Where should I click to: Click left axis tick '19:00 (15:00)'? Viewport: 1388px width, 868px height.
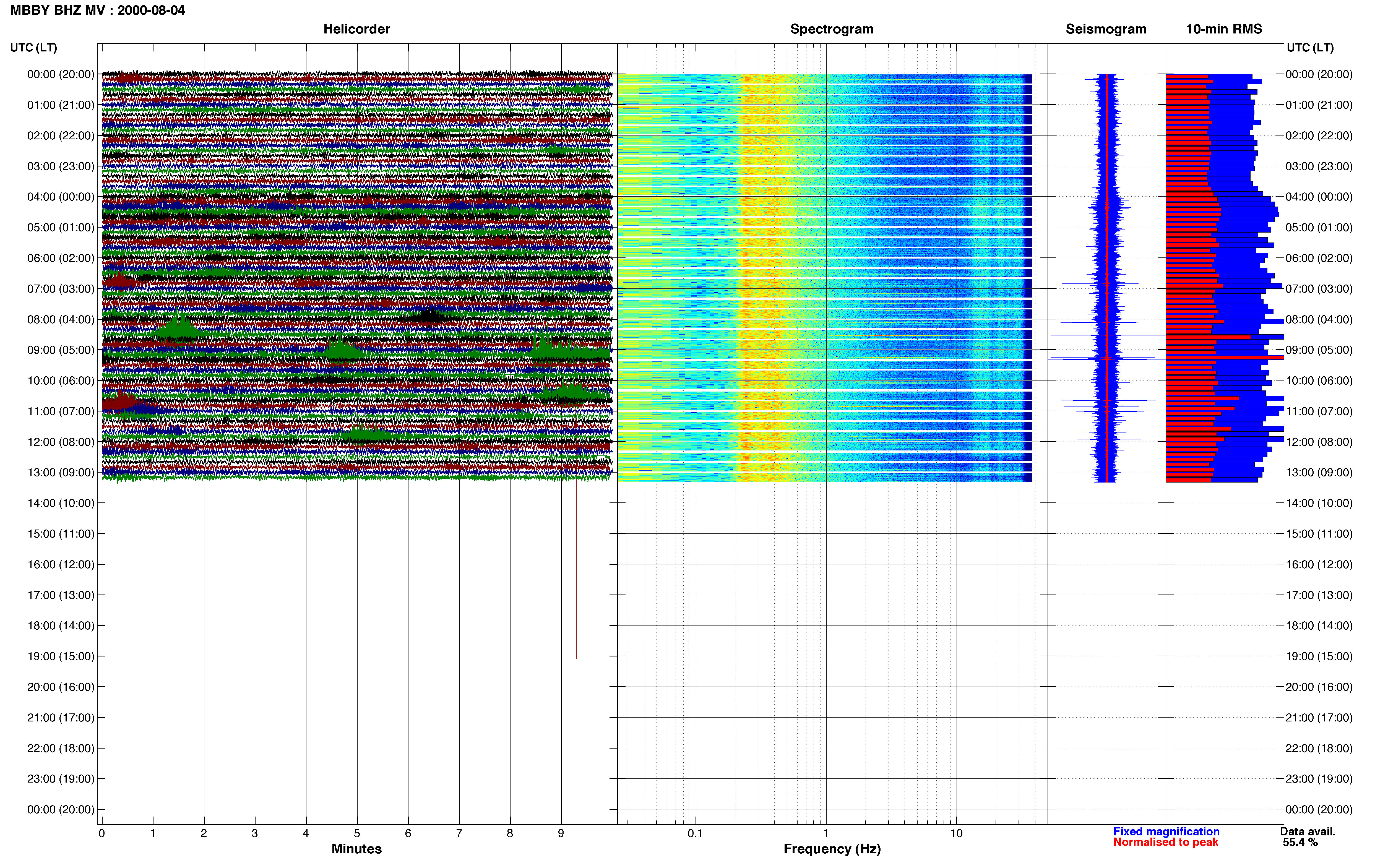pyautogui.click(x=61, y=656)
